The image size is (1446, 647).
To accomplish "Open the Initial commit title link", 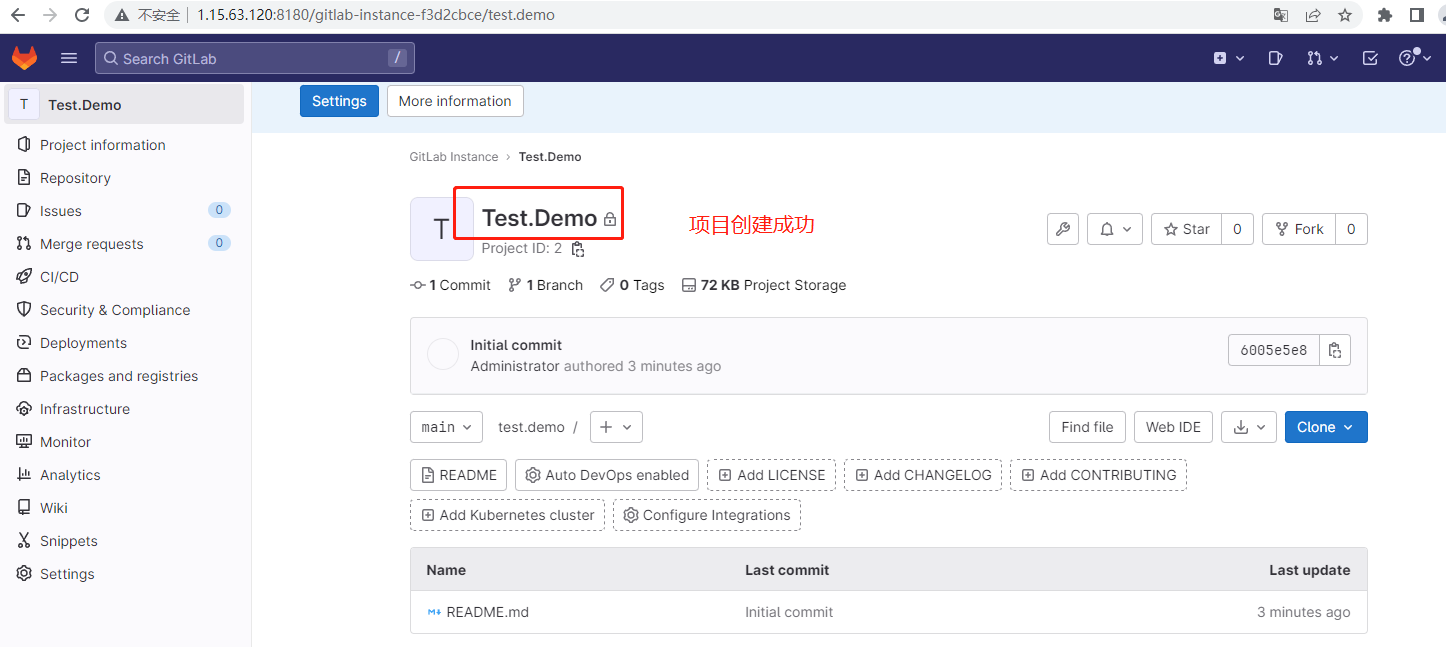I will tap(516, 345).
